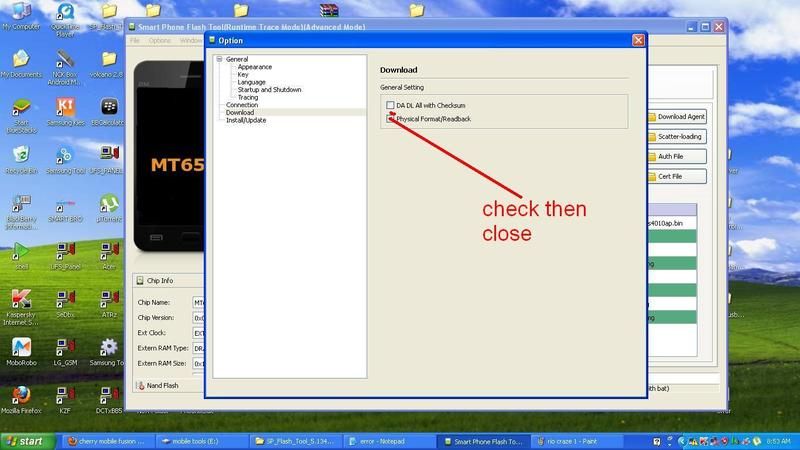800x450 pixels.
Task: Select Key in options tree
Action: [x=243, y=74]
